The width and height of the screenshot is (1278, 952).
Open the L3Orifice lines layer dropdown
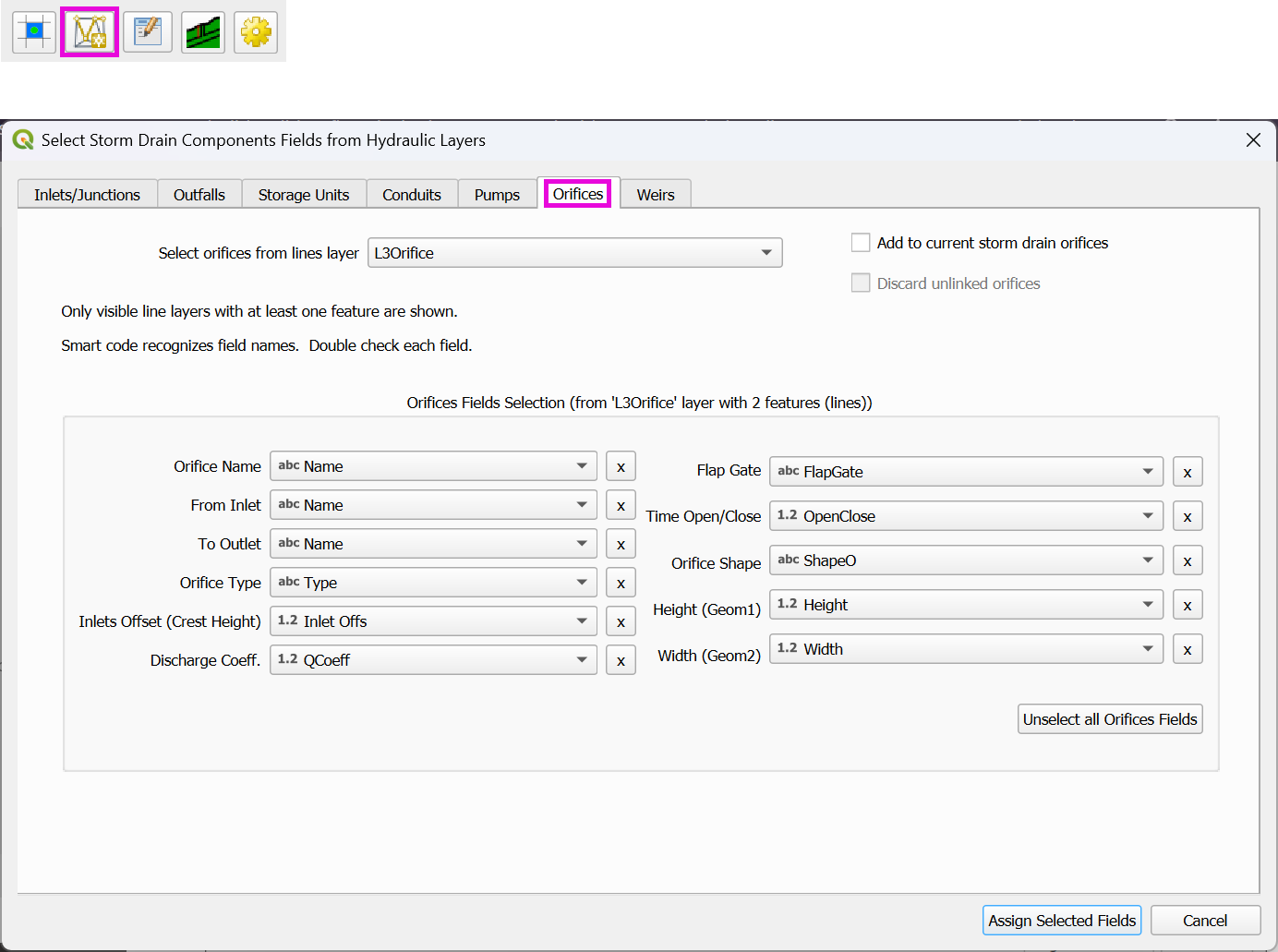(x=574, y=253)
